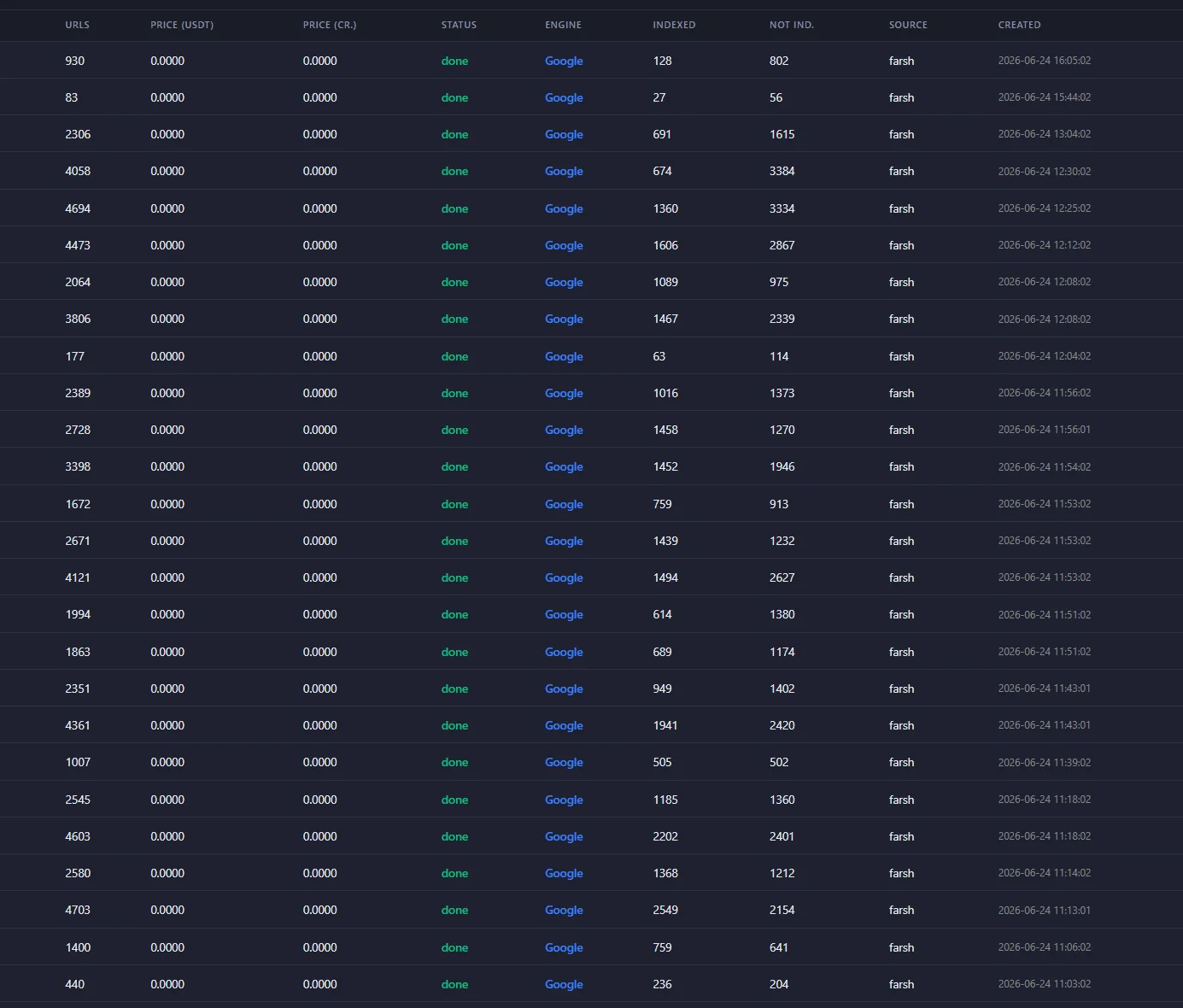The width and height of the screenshot is (1183, 1008).
Task: Click created timestamp 2026-06-24 11:39:02
Action: [1044, 762]
